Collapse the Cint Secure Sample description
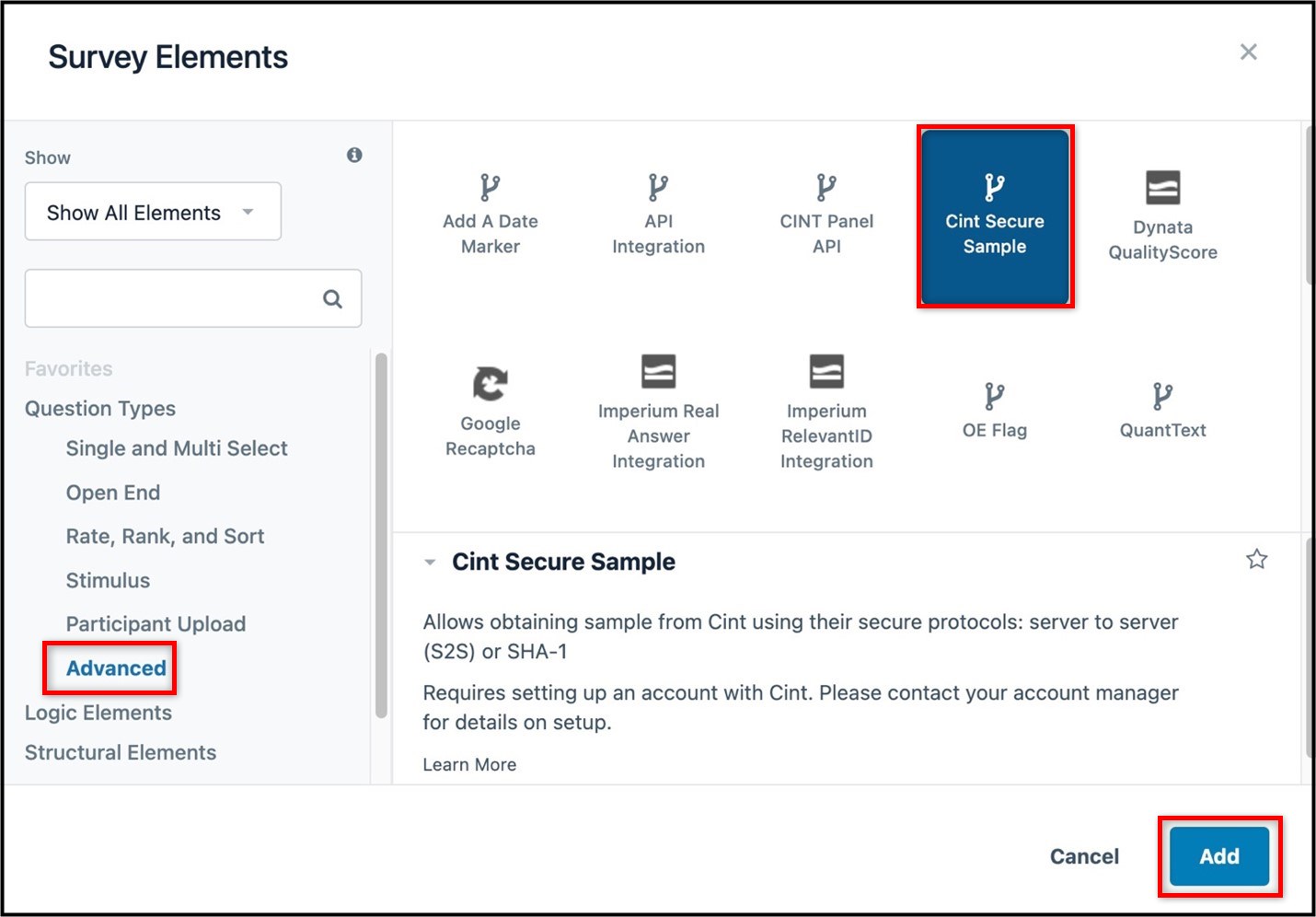Viewport: 1316px width, 917px height. [x=430, y=562]
